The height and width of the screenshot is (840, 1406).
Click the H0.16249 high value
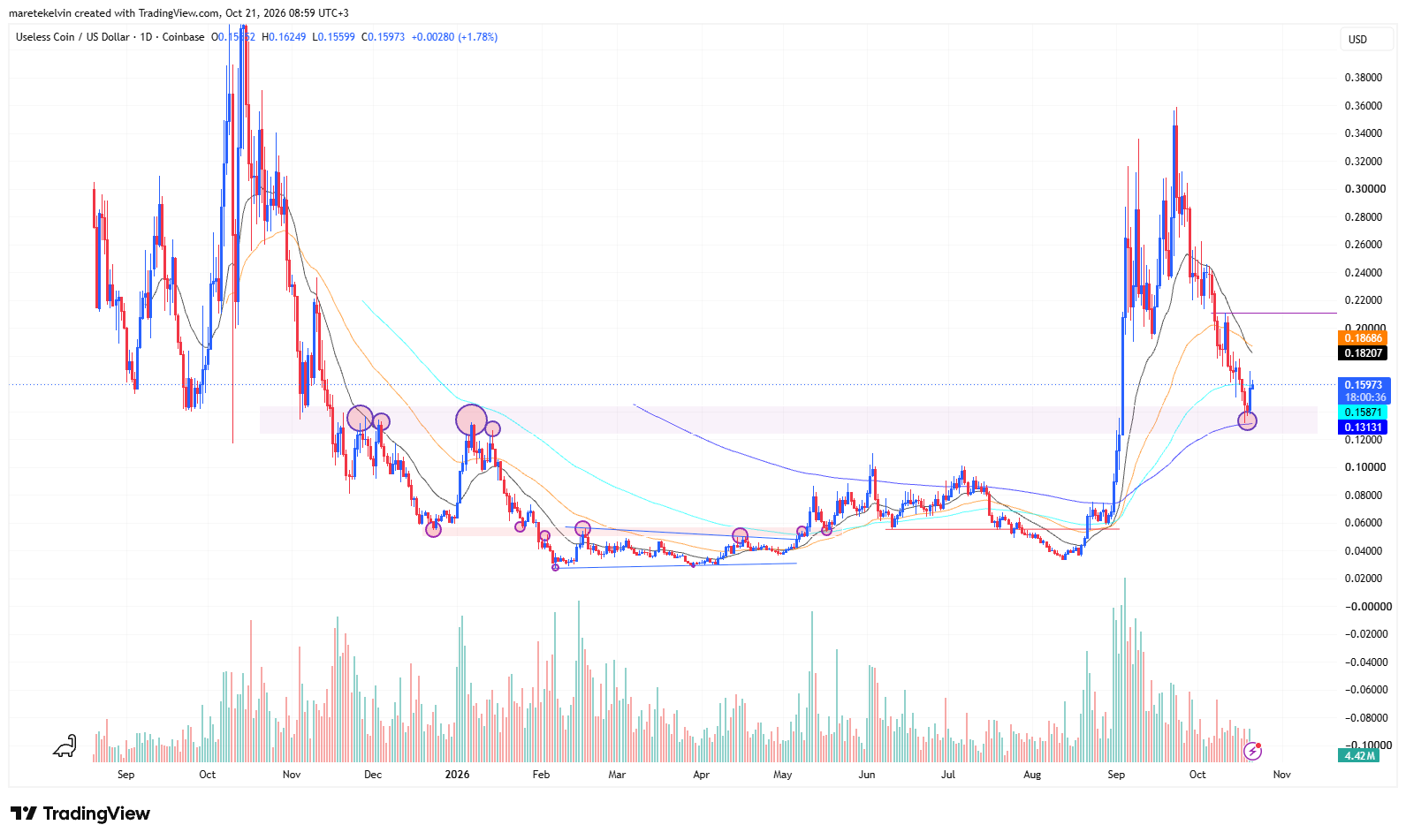(x=284, y=37)
